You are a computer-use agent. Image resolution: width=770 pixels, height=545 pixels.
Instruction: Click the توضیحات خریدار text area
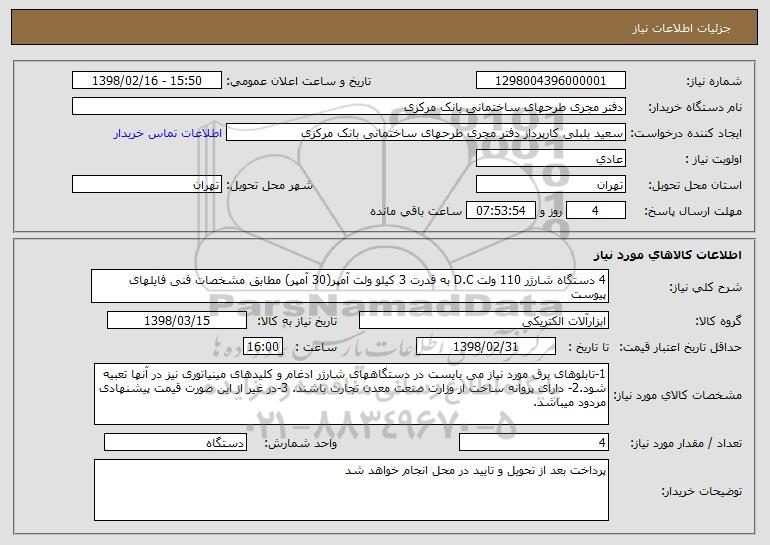click(351, 490)
